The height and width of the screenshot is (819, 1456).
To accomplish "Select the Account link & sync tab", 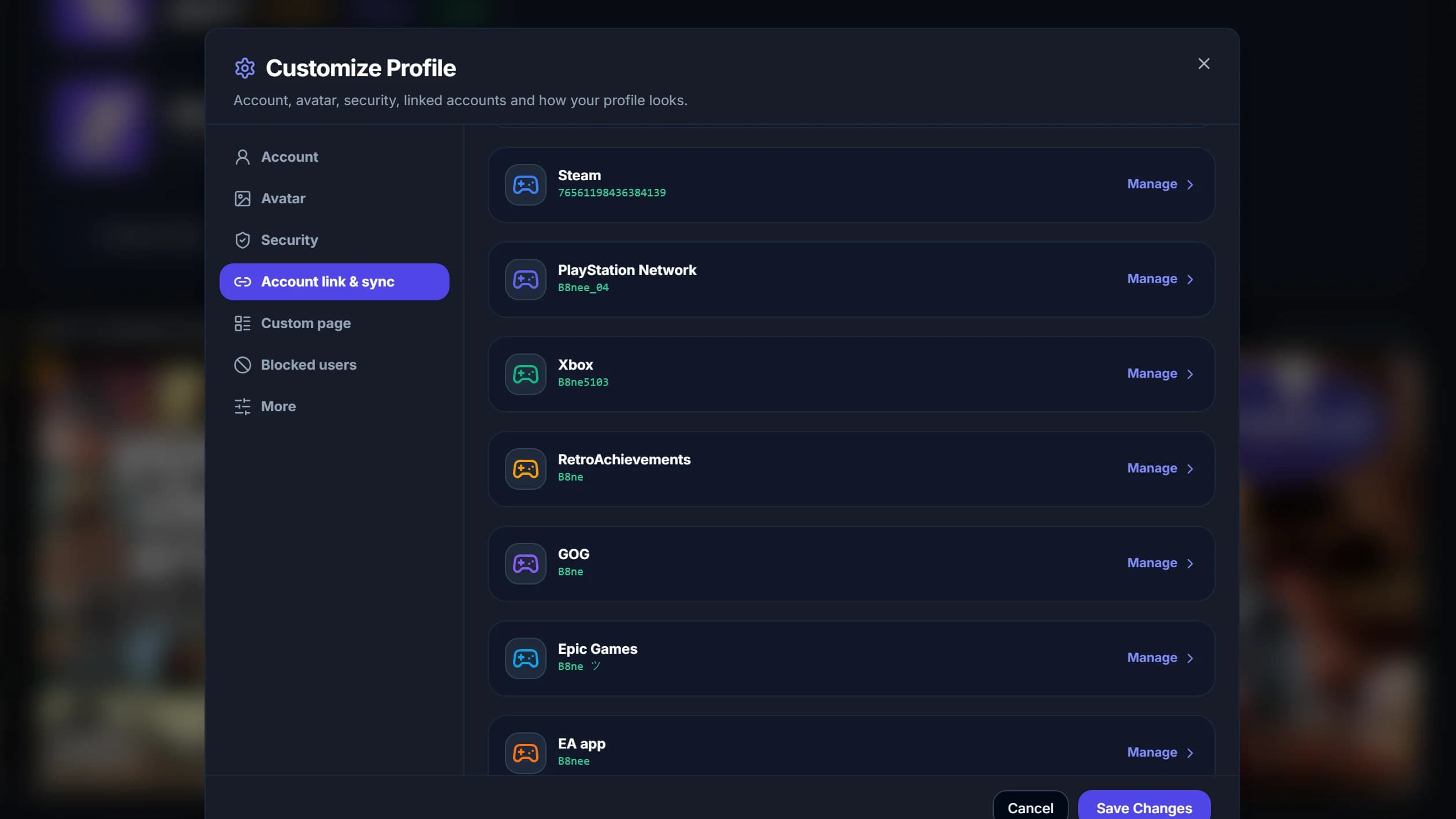I will [334, 282].
